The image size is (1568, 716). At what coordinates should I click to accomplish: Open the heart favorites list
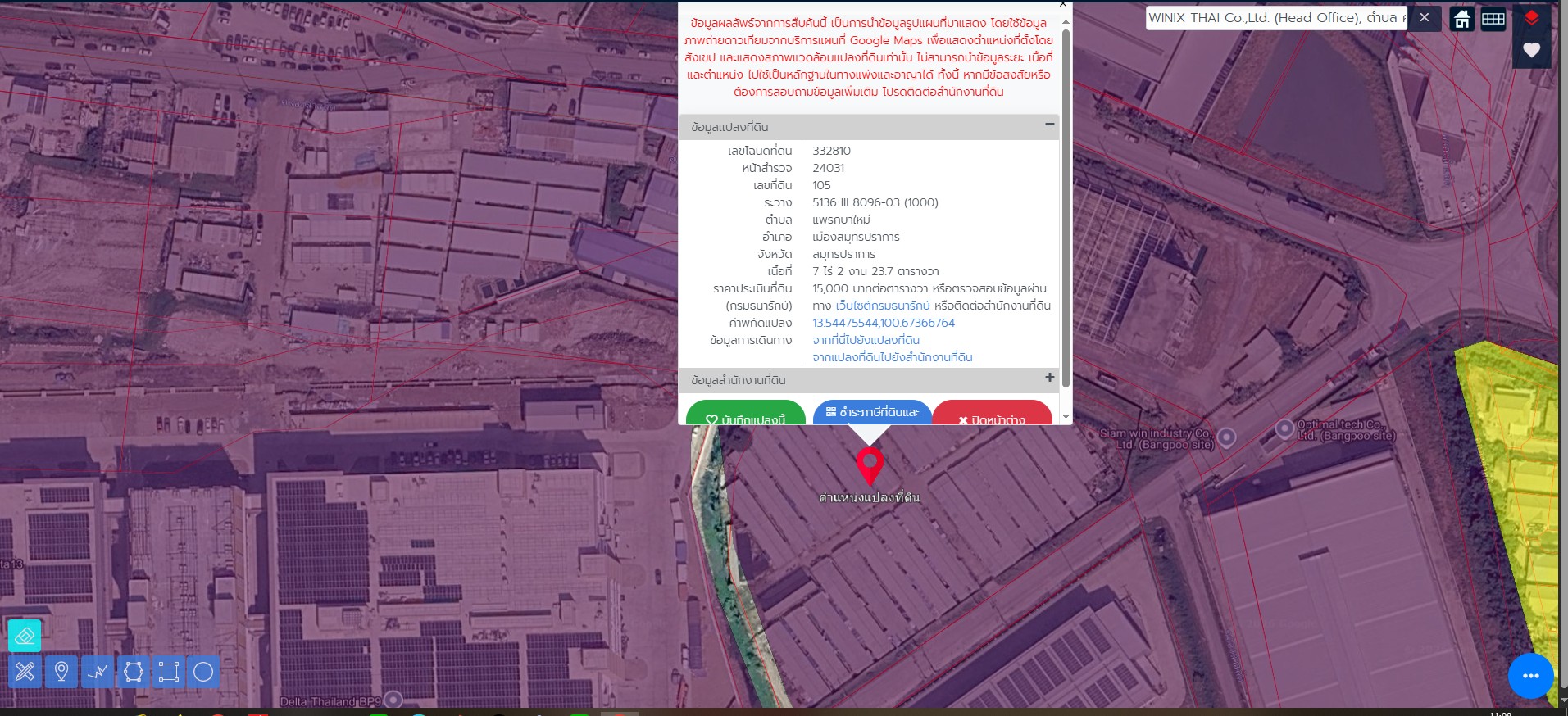[1531, 51]
